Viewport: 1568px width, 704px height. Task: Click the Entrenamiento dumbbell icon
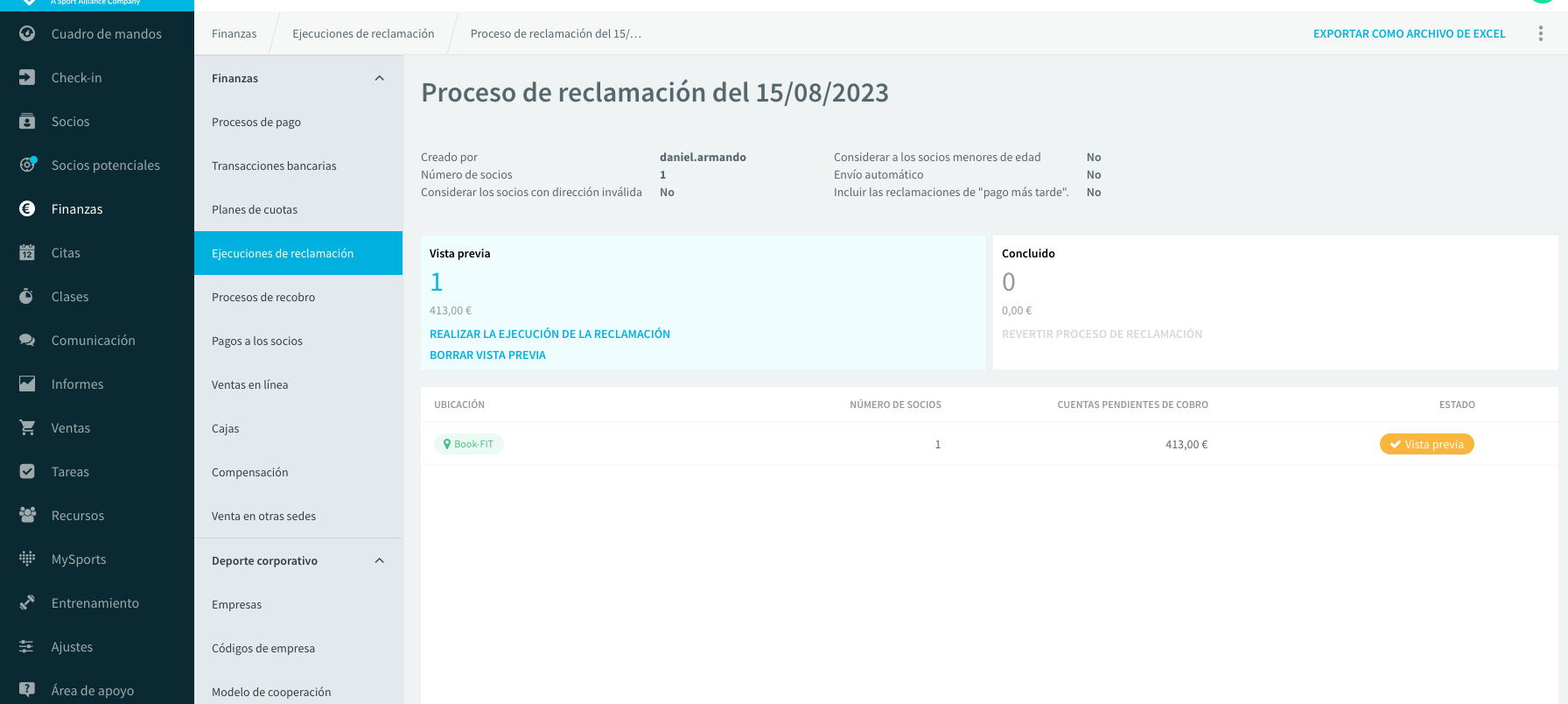(27, 602)
